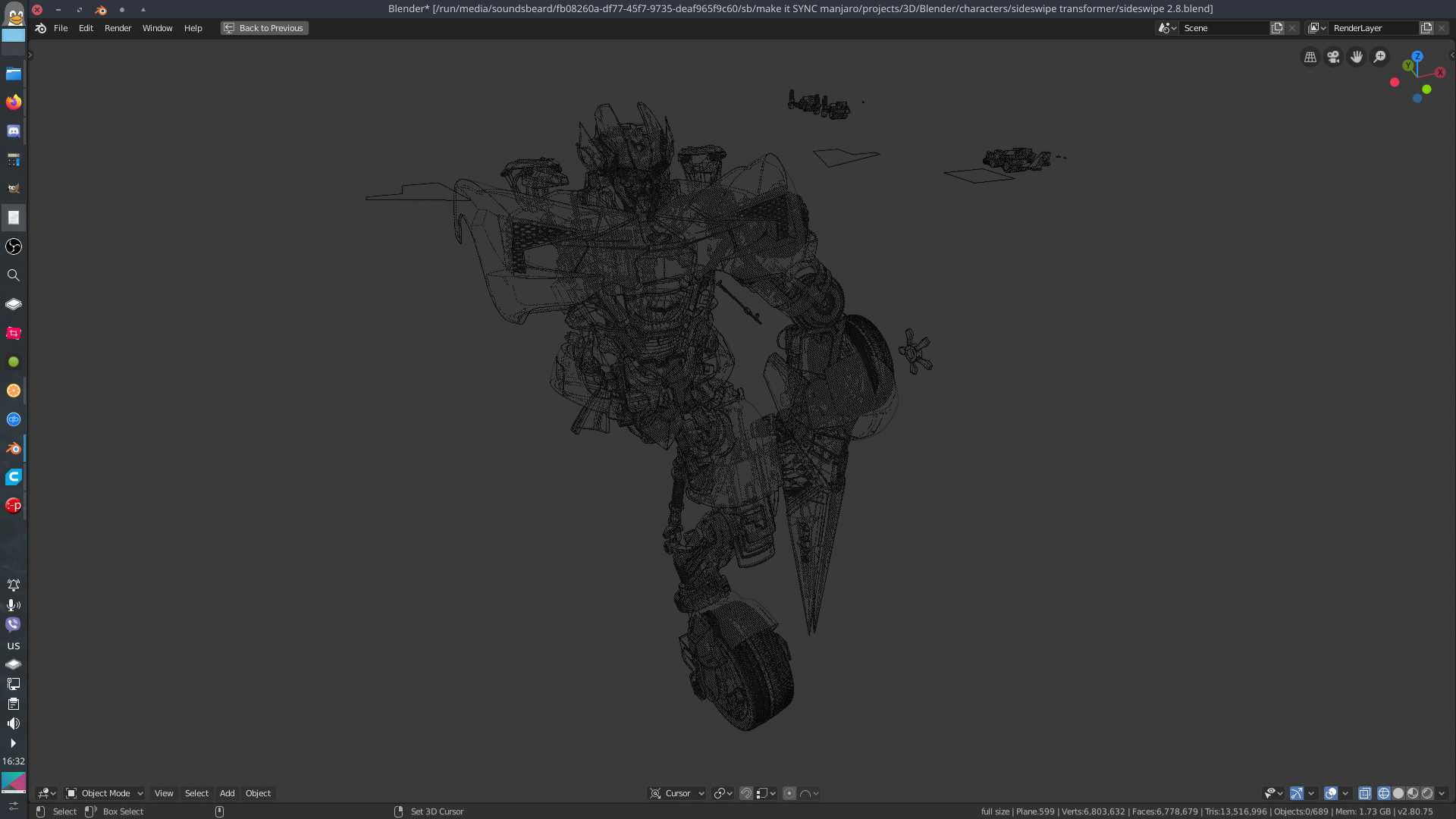Expand the right sidebar arrow
1456x819 pixels.
(1451, 55)
